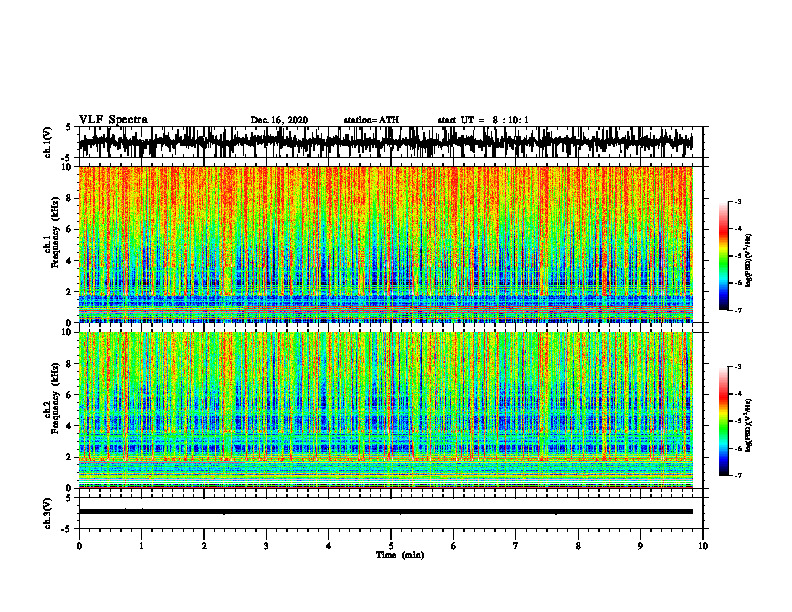Click the "2" kHz tick of ch.2 spectrogram
The height and width of the screenshot is (612, 792).
pyautogui.click(x=71, y=457)
